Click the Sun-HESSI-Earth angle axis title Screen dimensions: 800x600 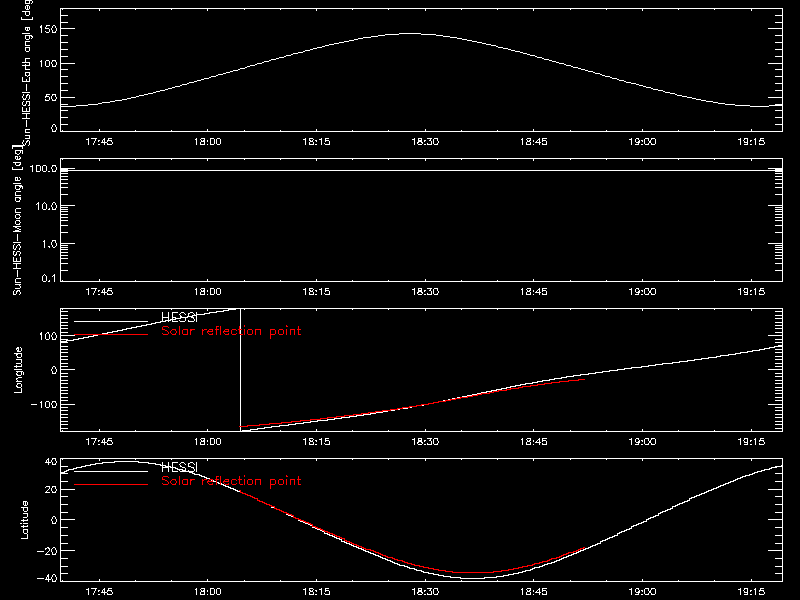click(x=27, y=73)
